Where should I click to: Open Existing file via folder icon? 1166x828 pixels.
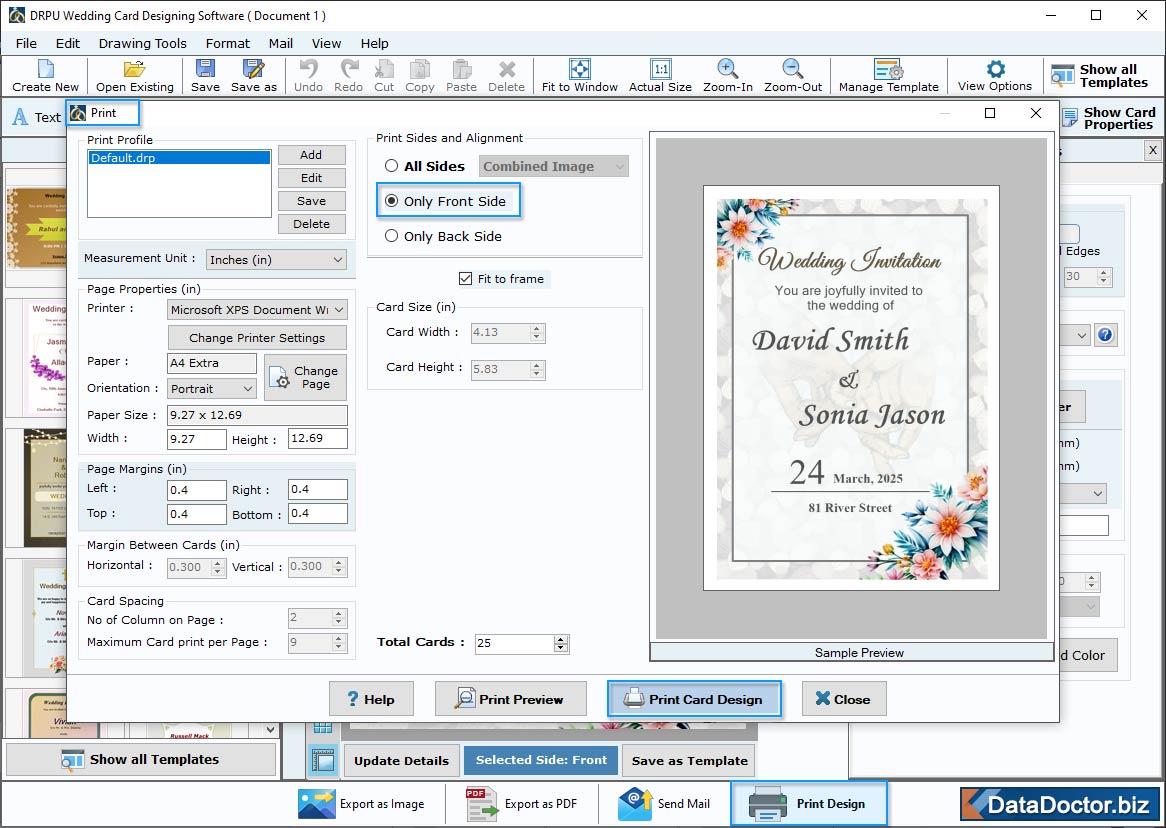coord(135,69)
